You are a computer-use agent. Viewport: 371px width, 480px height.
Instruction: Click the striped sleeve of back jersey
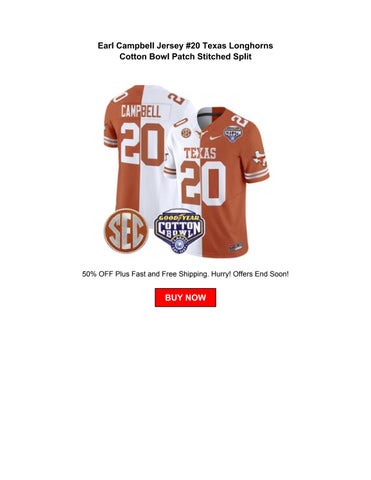110,141
